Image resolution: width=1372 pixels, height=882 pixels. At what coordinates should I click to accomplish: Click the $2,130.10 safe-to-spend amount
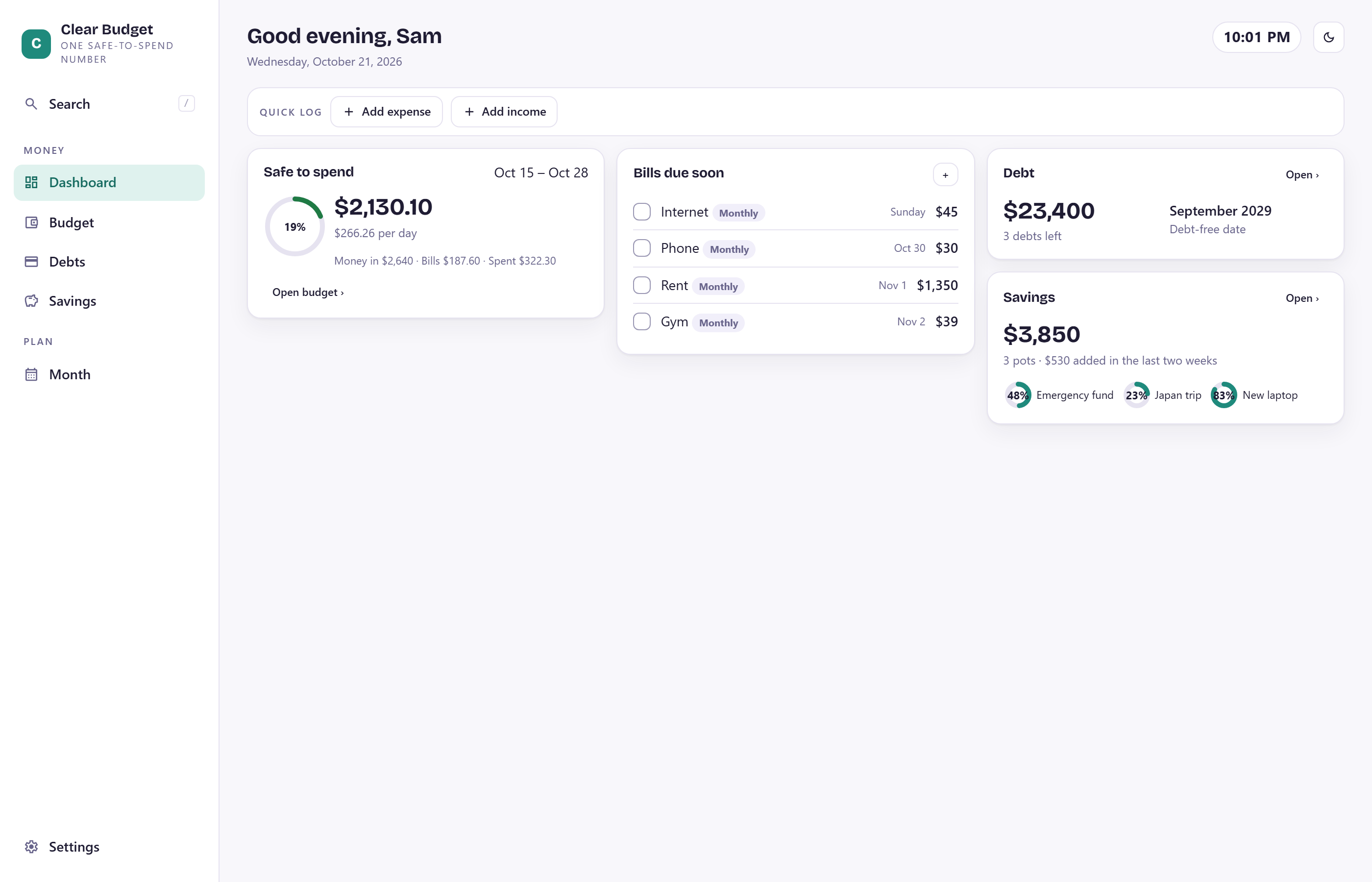coord(383,207)
